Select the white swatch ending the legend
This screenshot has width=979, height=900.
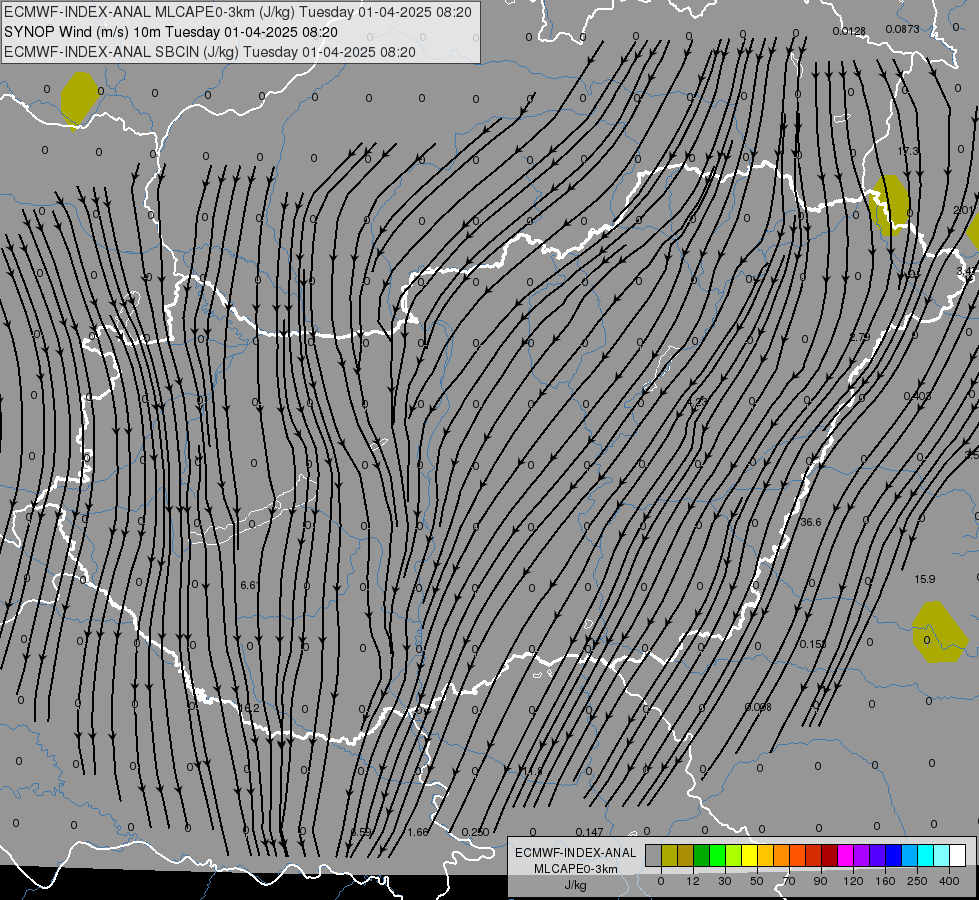[958, 855]
